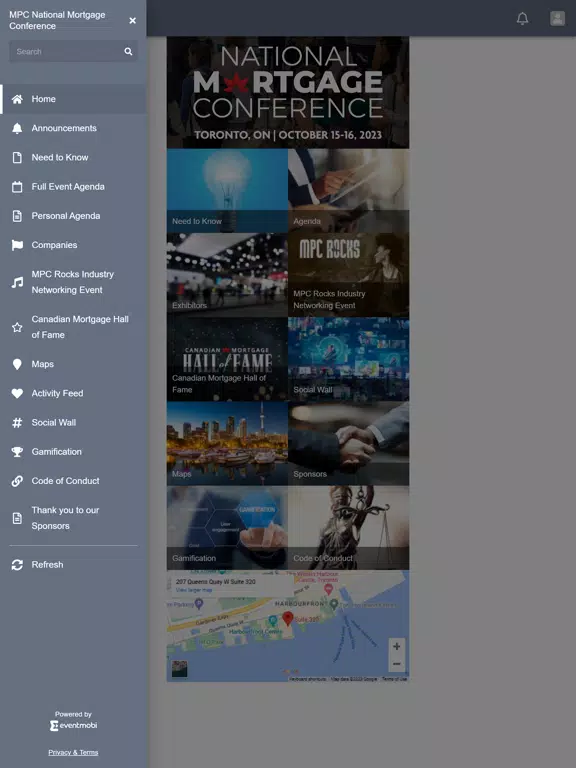Open Home menu item label

(x=44, y=99)
